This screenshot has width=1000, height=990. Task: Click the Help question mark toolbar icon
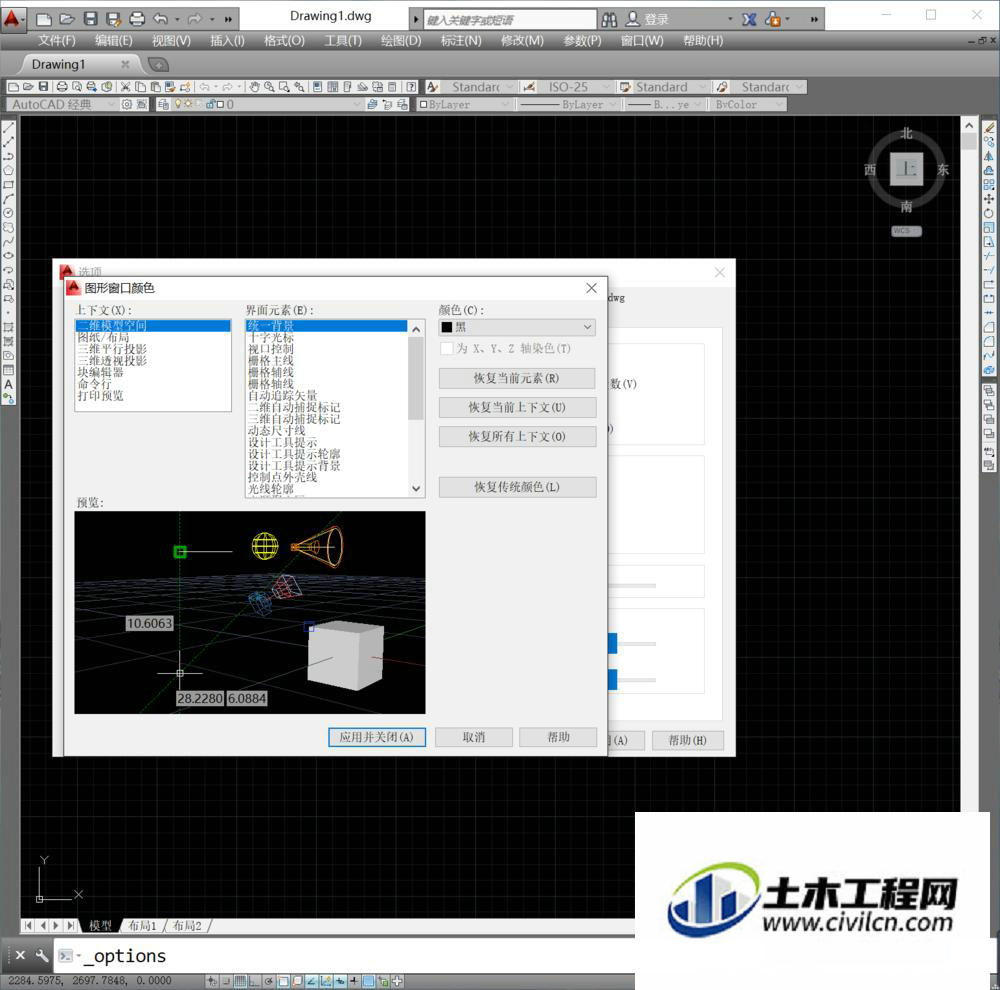pyautogui.click(x=412, y=87)
